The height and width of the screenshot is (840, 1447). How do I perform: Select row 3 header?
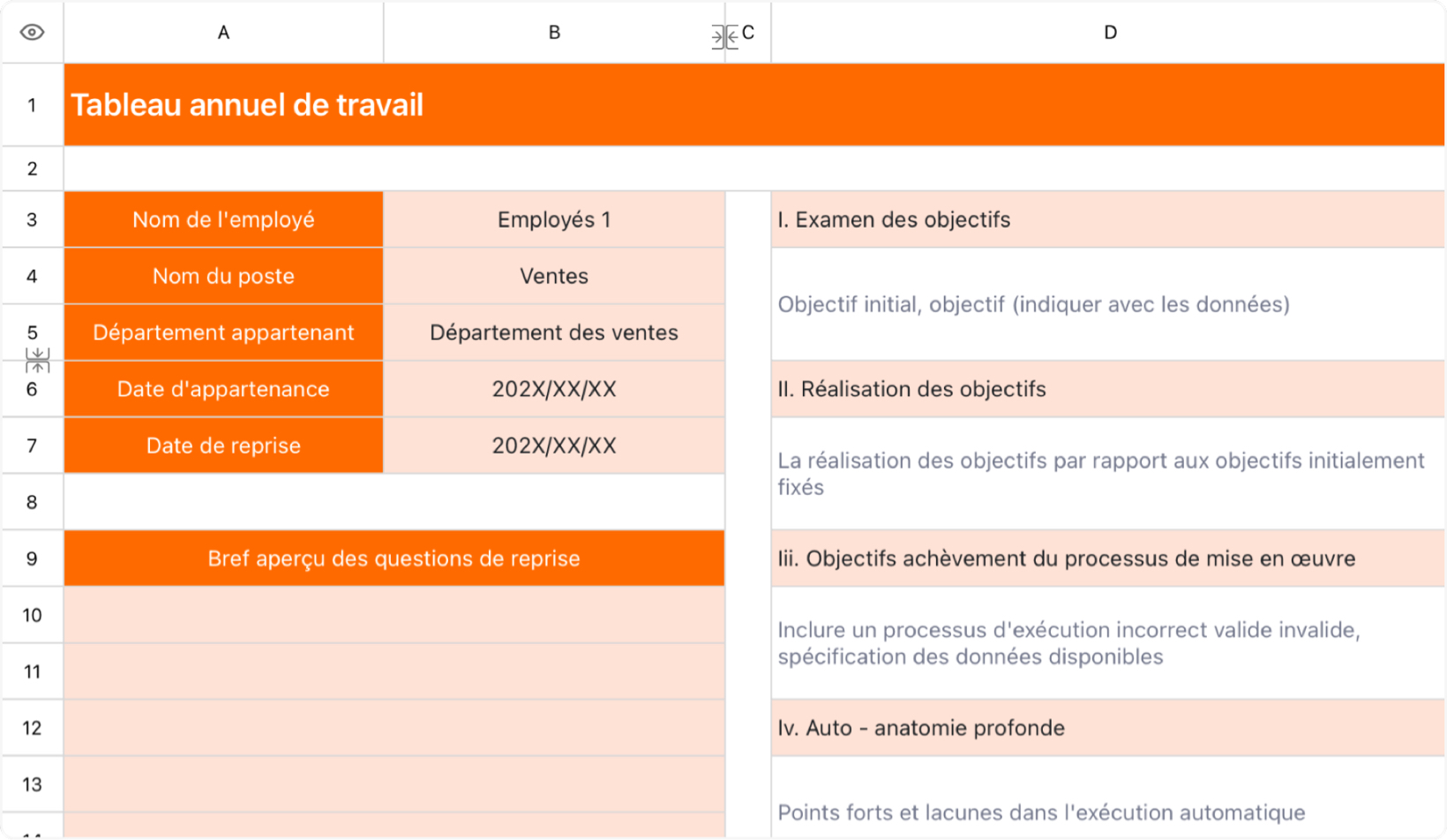coord(32,220)
